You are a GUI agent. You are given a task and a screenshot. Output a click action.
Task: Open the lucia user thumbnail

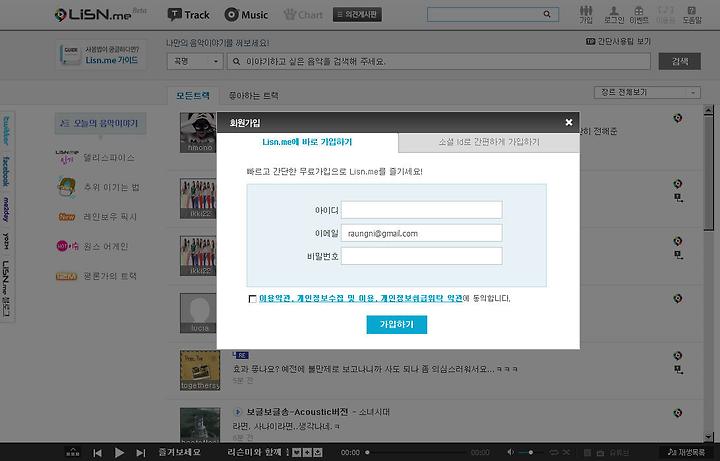click(198, 313)
